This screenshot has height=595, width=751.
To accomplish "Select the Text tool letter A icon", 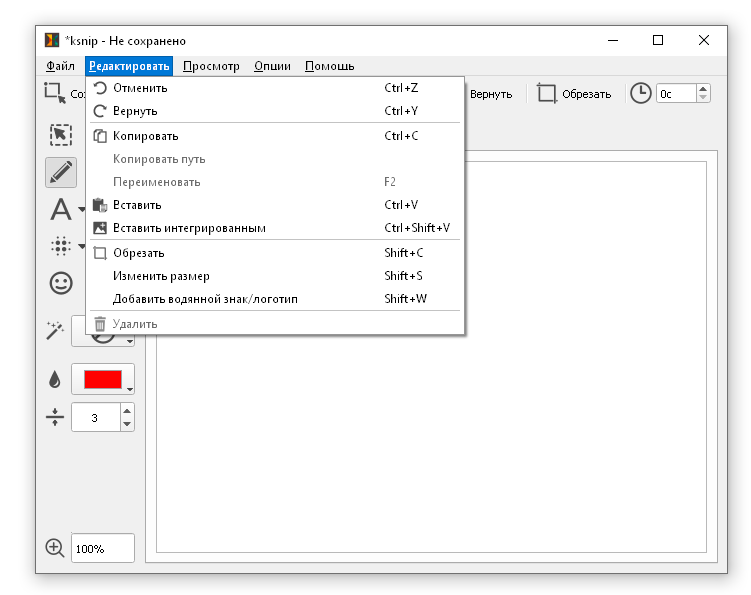I will (x=61, y=209).
